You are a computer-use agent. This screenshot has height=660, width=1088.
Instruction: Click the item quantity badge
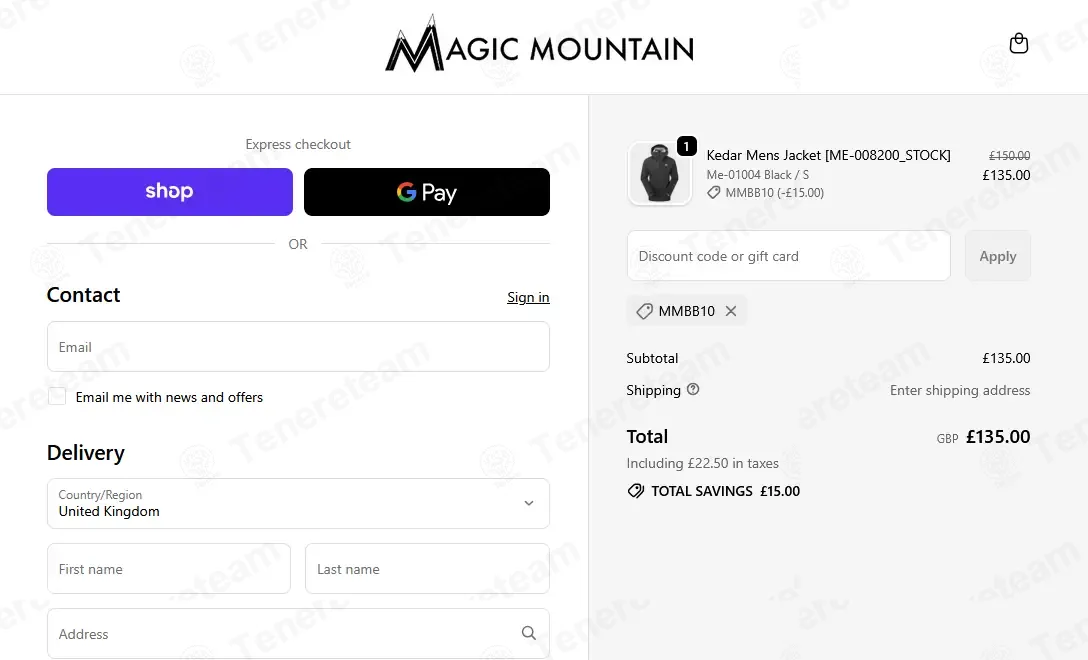point(686,146)
